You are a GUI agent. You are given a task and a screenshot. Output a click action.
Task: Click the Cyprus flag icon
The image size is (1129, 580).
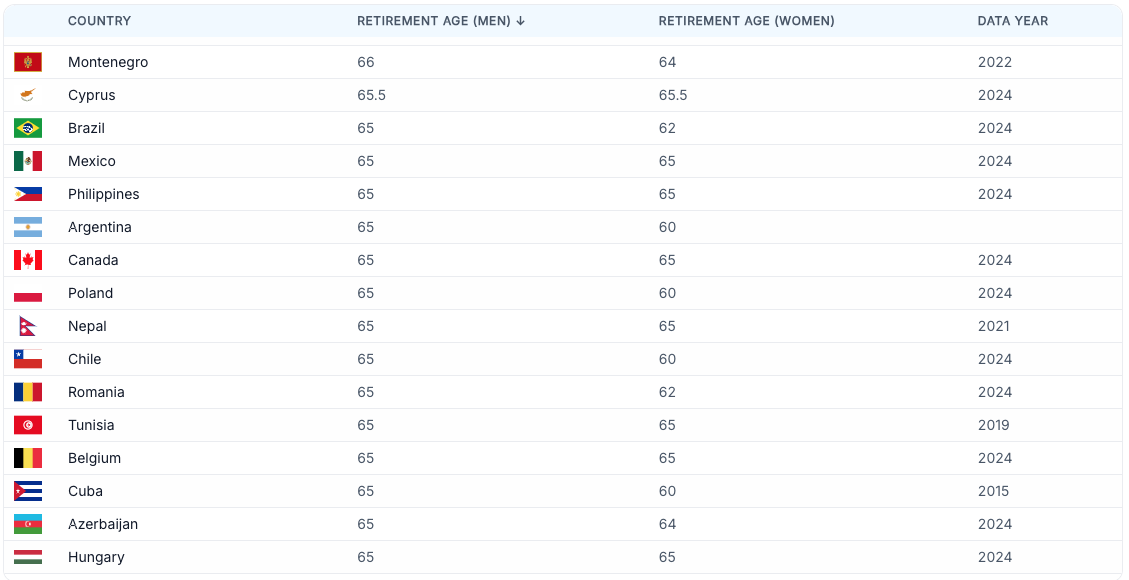[x=28, y=95]
